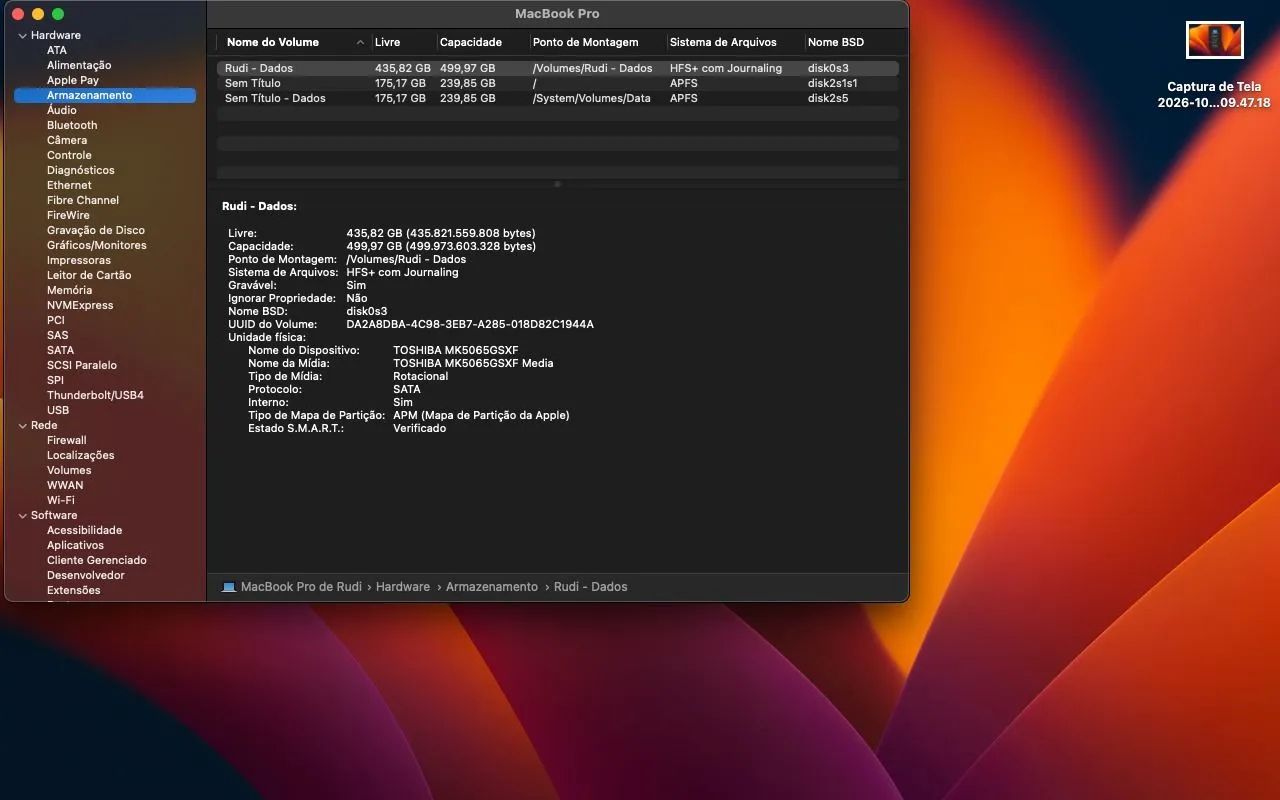
Task: Click MacBook Pro de Rudi in path bar
Action: click(301, 587)
